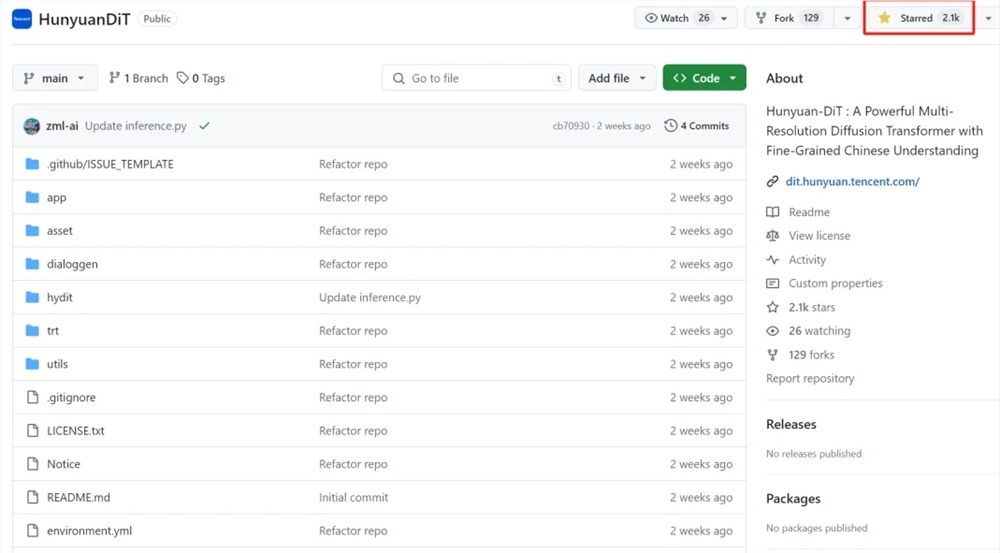This screenshot has width=1000, height=553.
Task: Open the latest commit message Update inference.py
Action: click(x=136, y=126)
